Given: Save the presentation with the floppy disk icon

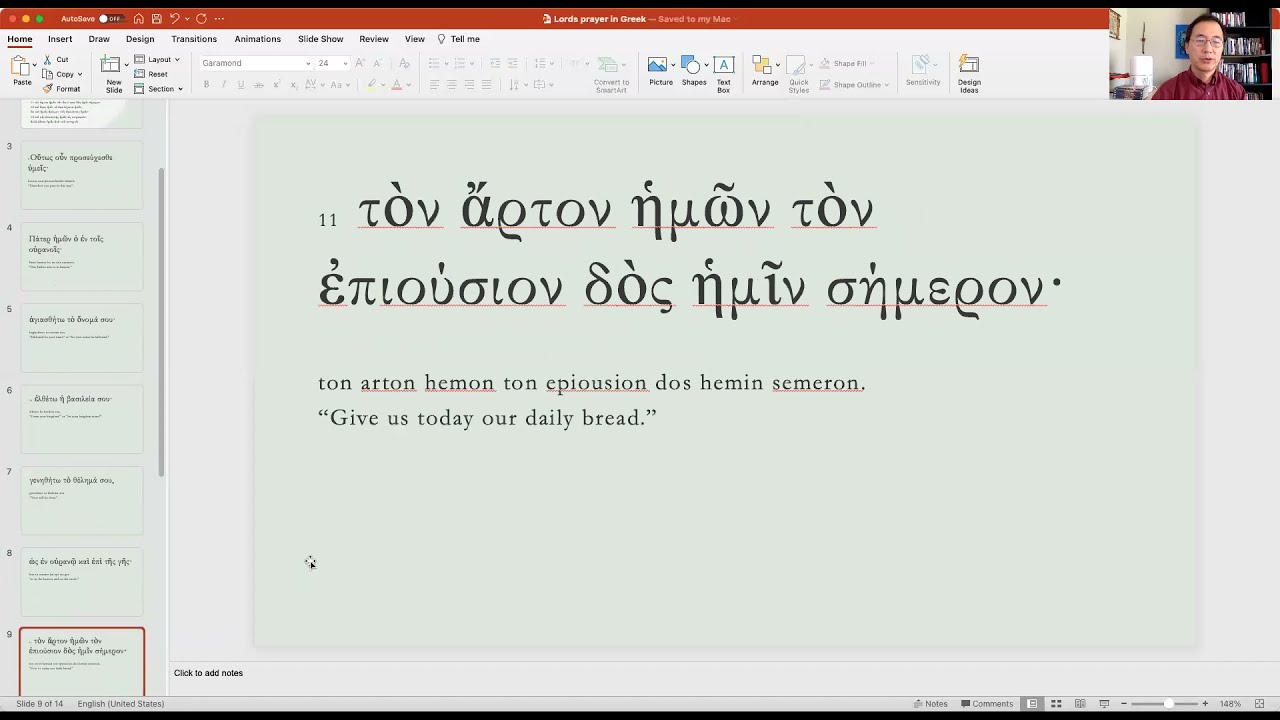Looking at the screenshot, I should pos(156,18).
